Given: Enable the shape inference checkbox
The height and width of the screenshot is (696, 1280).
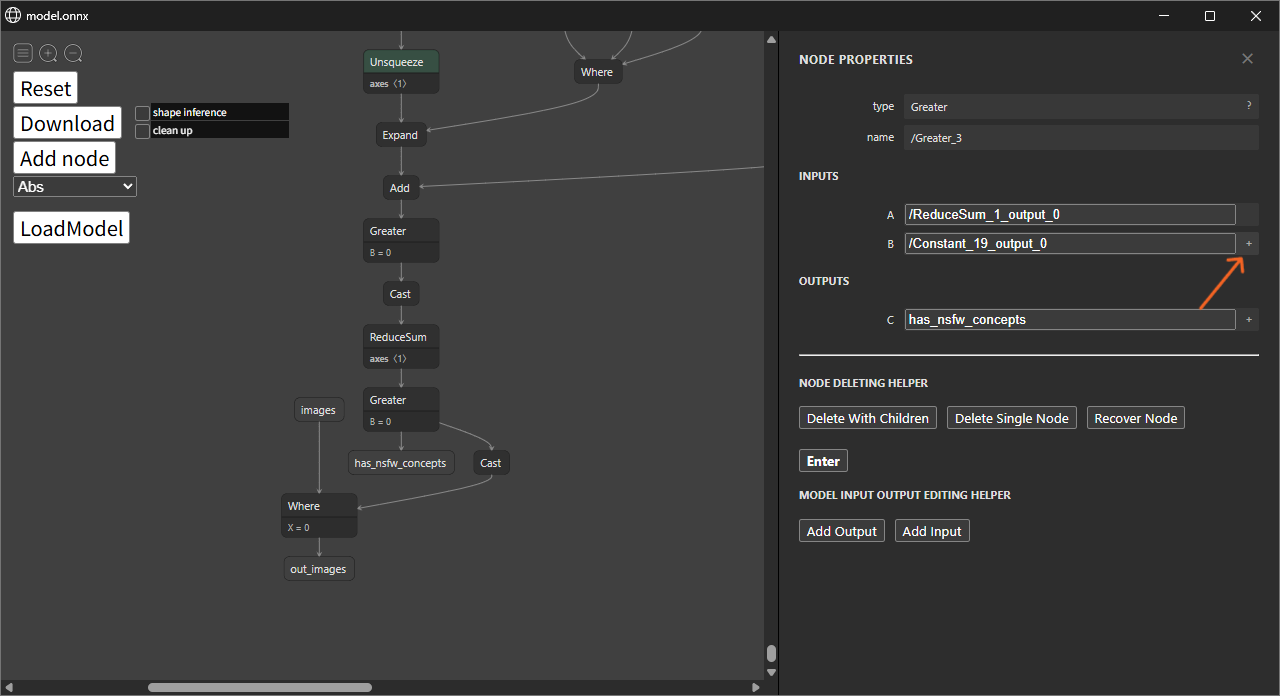Looking at the screenshot, I should click(x=143, y=113).
